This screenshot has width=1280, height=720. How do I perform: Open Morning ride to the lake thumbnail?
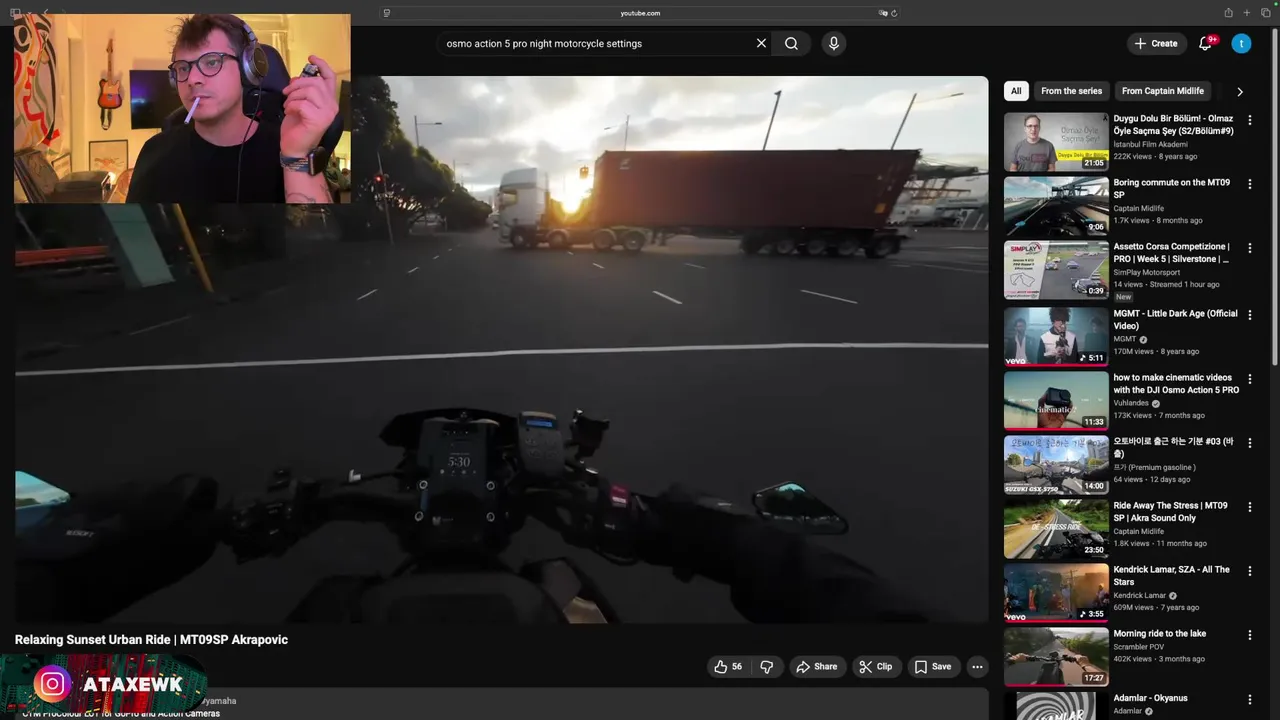pyautogui.click(x=1056, y=656)
